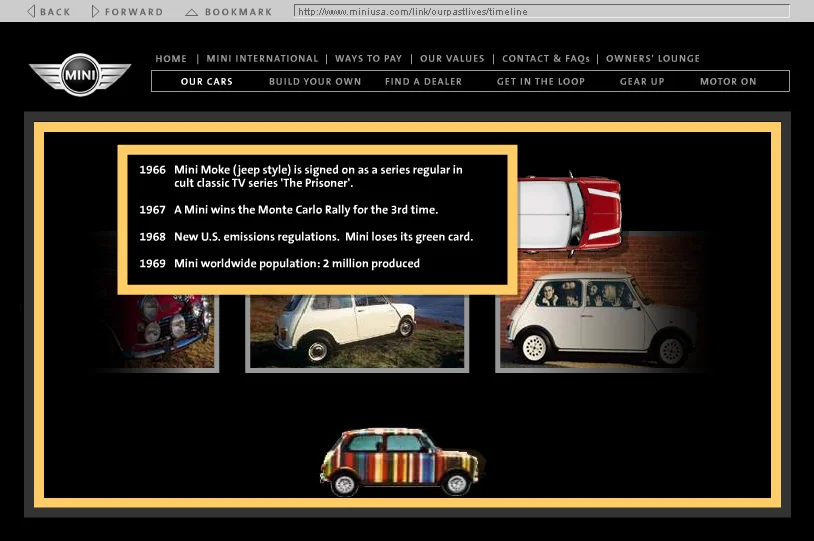Click the FORWARD navigation button

pyautogui.click(x=127, y=11)
